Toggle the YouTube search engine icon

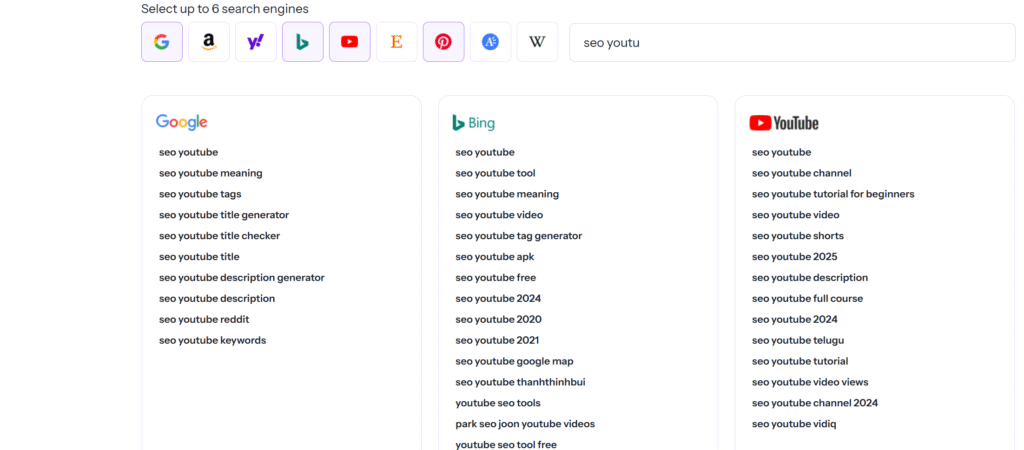tap(350, 42)
